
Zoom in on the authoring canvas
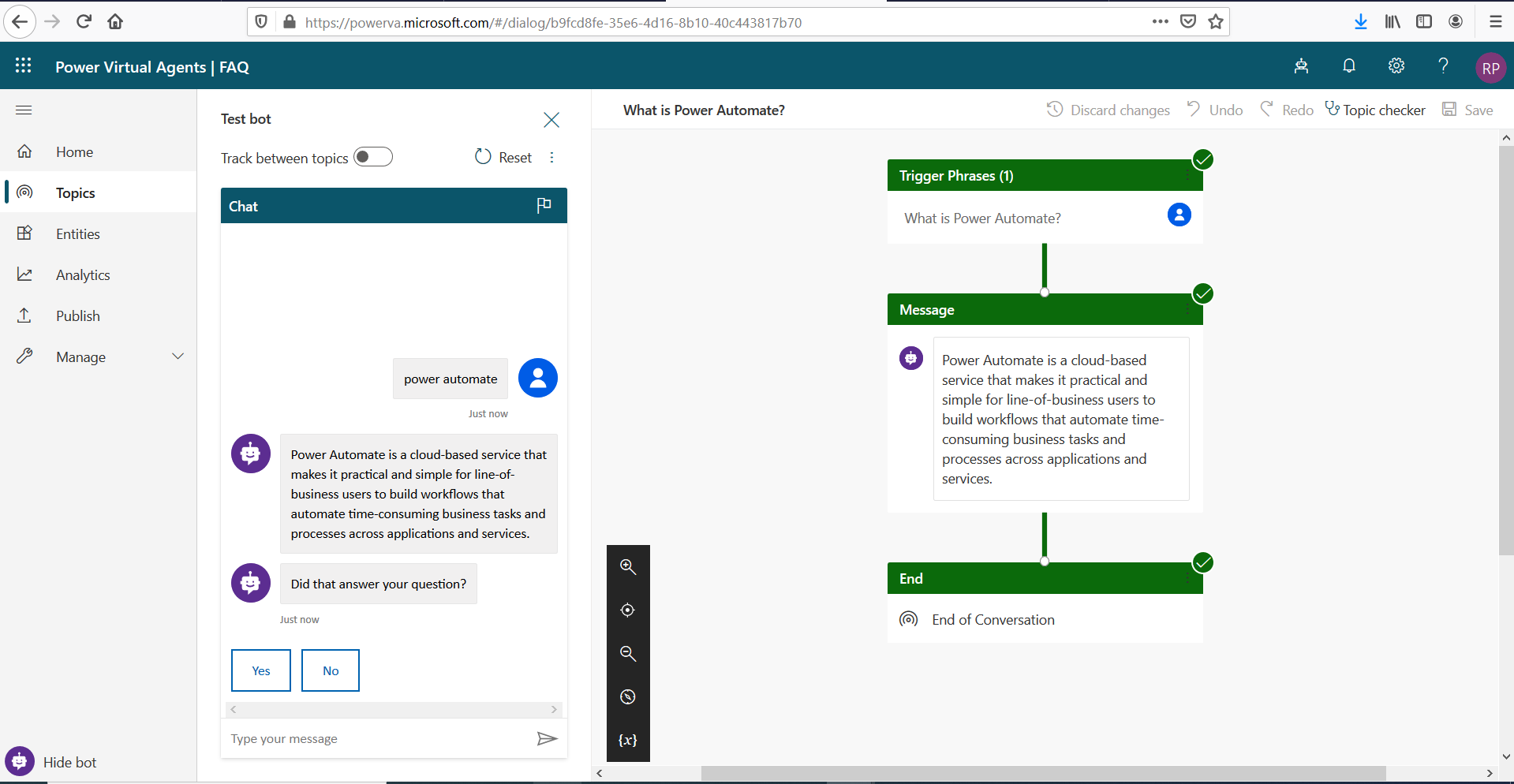[628, 566]
